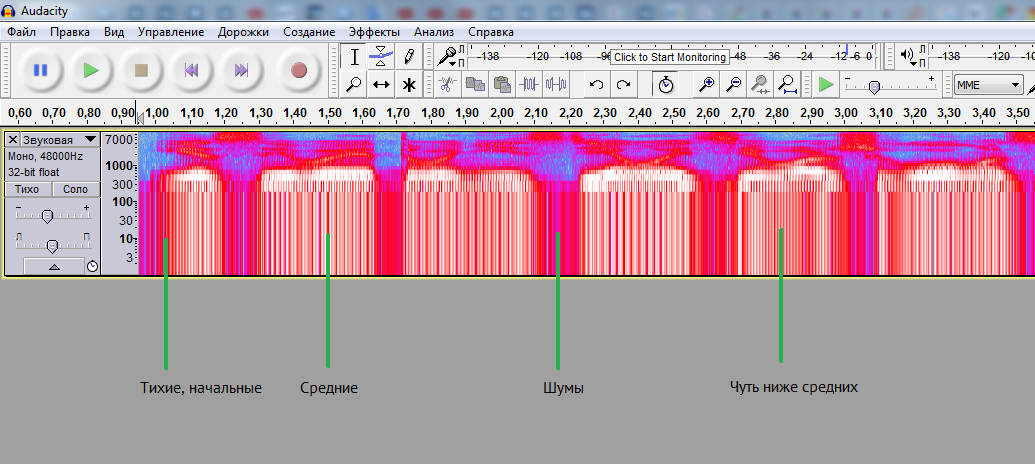Skip to start of the project
The image size is (1035, 464).
pyautogui.click(x=191, y=70)
